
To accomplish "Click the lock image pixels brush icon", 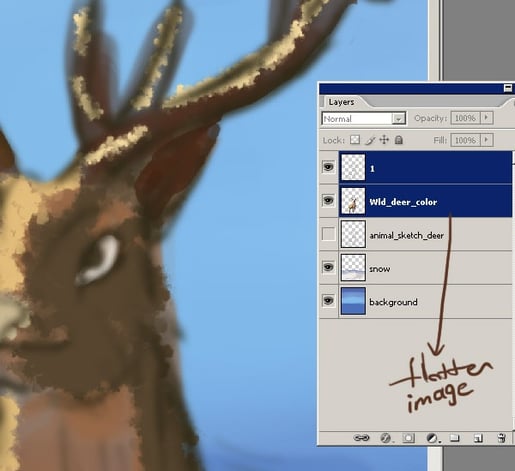I will point(370,140).
